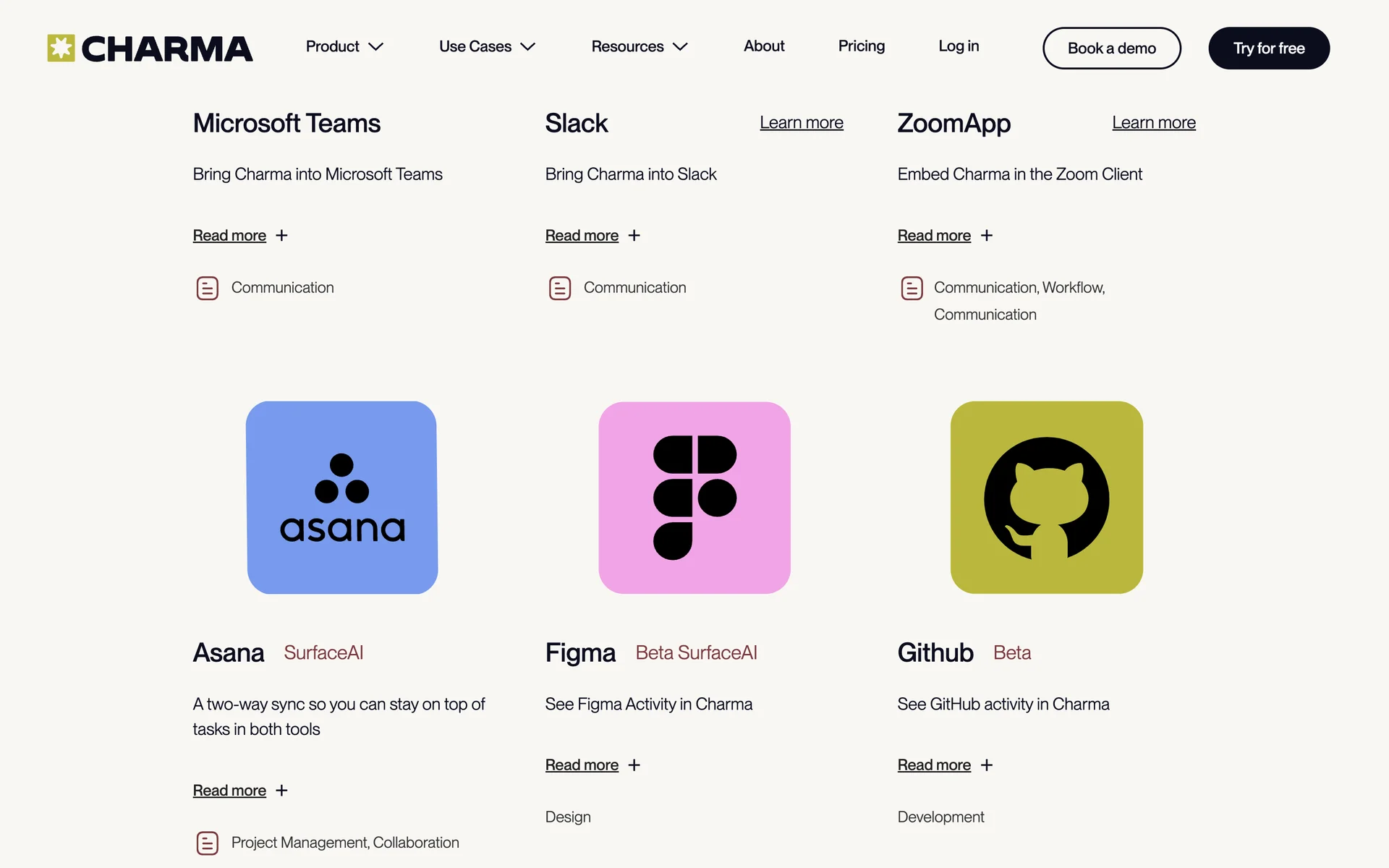Click category icon next to ZoomApp tags

tap(912, 288)
